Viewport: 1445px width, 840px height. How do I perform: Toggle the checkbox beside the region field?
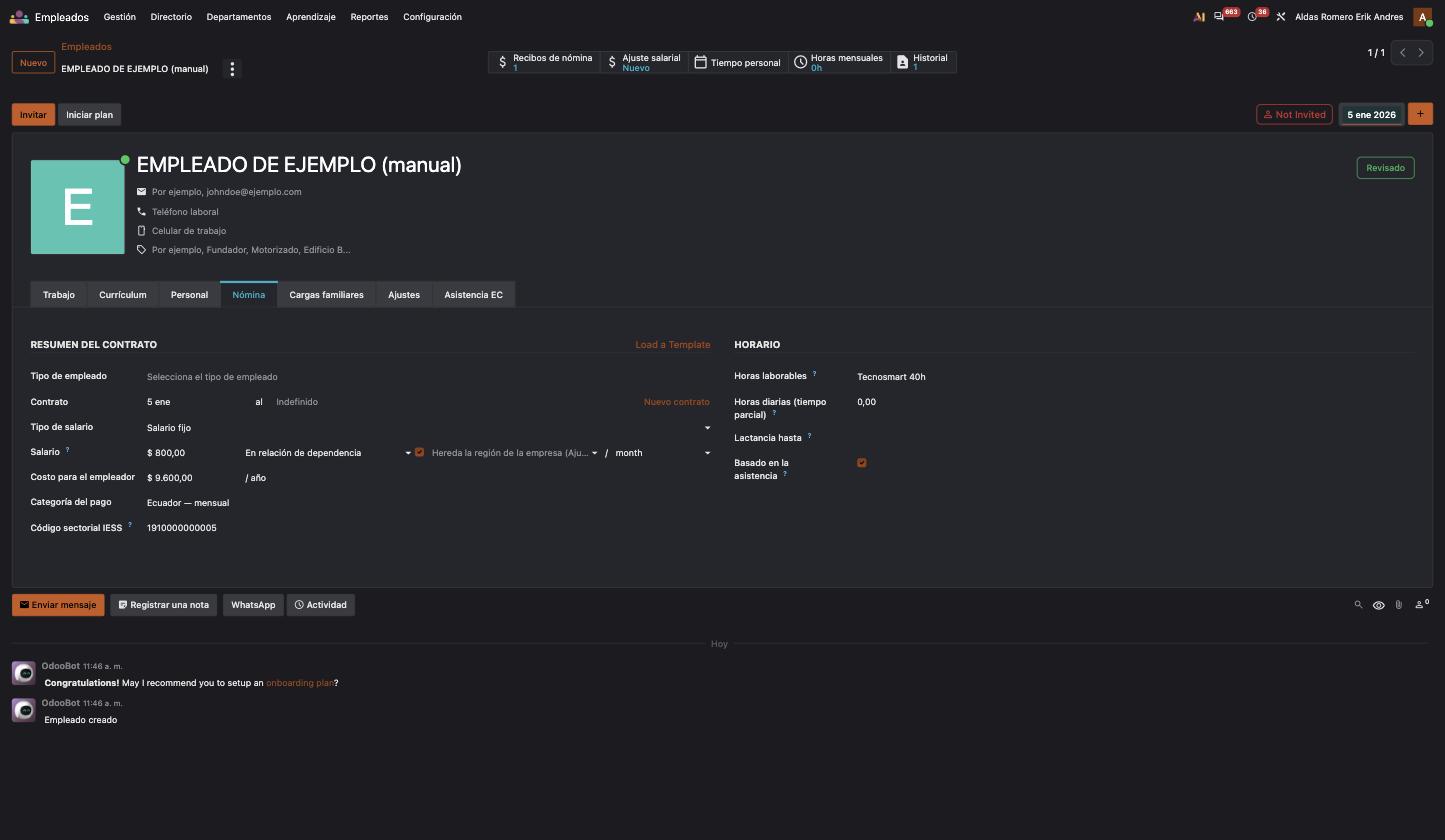(419, 452)
